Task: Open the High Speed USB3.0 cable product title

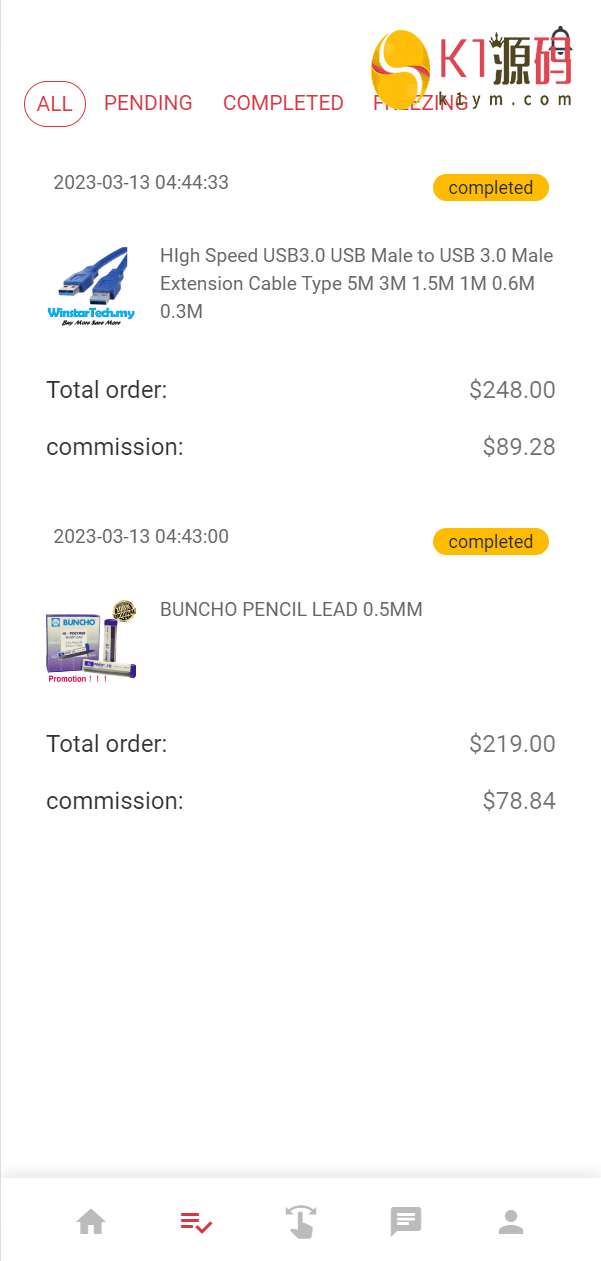Action: click(356, 283)
